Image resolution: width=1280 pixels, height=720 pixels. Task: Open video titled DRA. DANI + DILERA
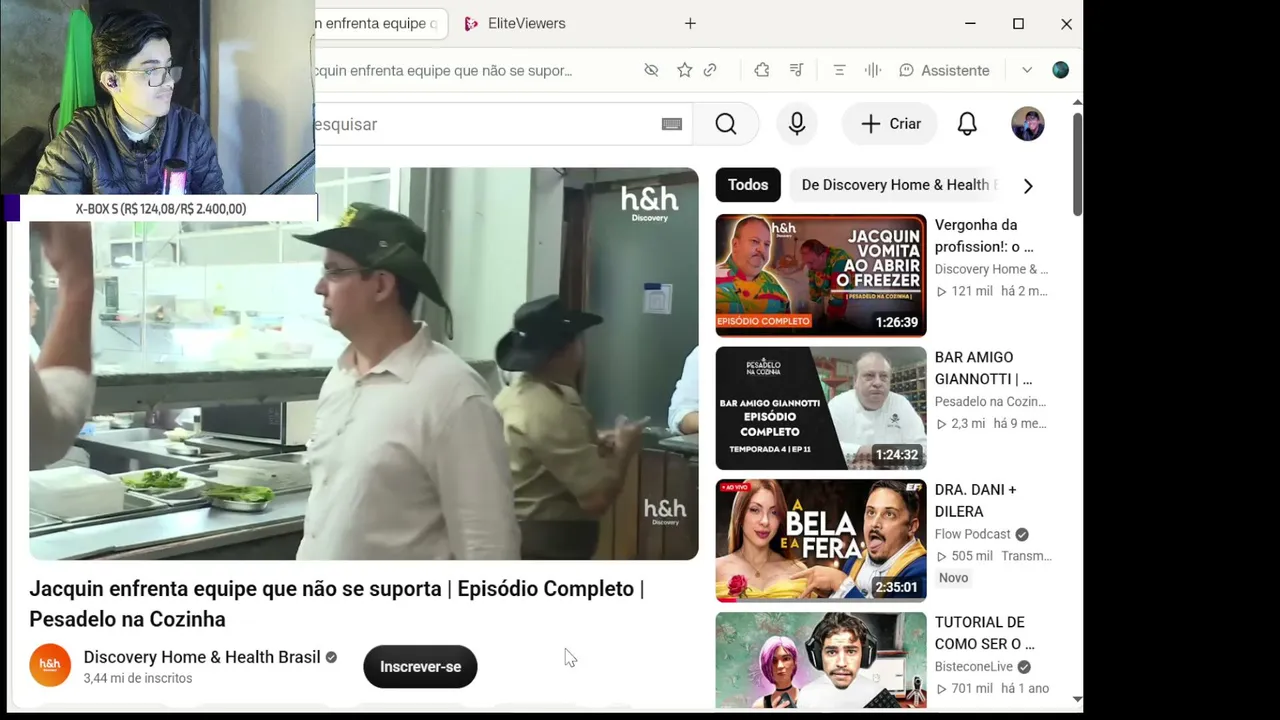click(x=975, y=501)
